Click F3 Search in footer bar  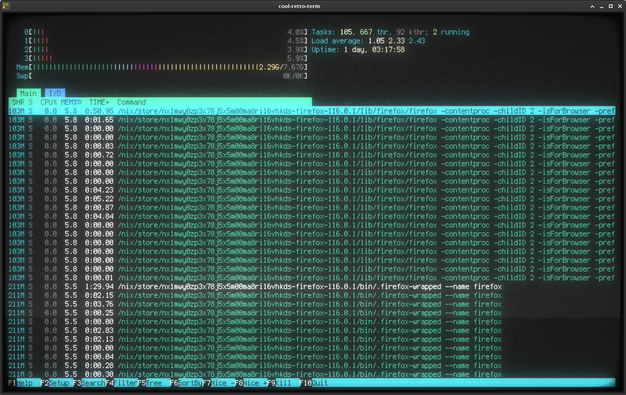[89, 383]
